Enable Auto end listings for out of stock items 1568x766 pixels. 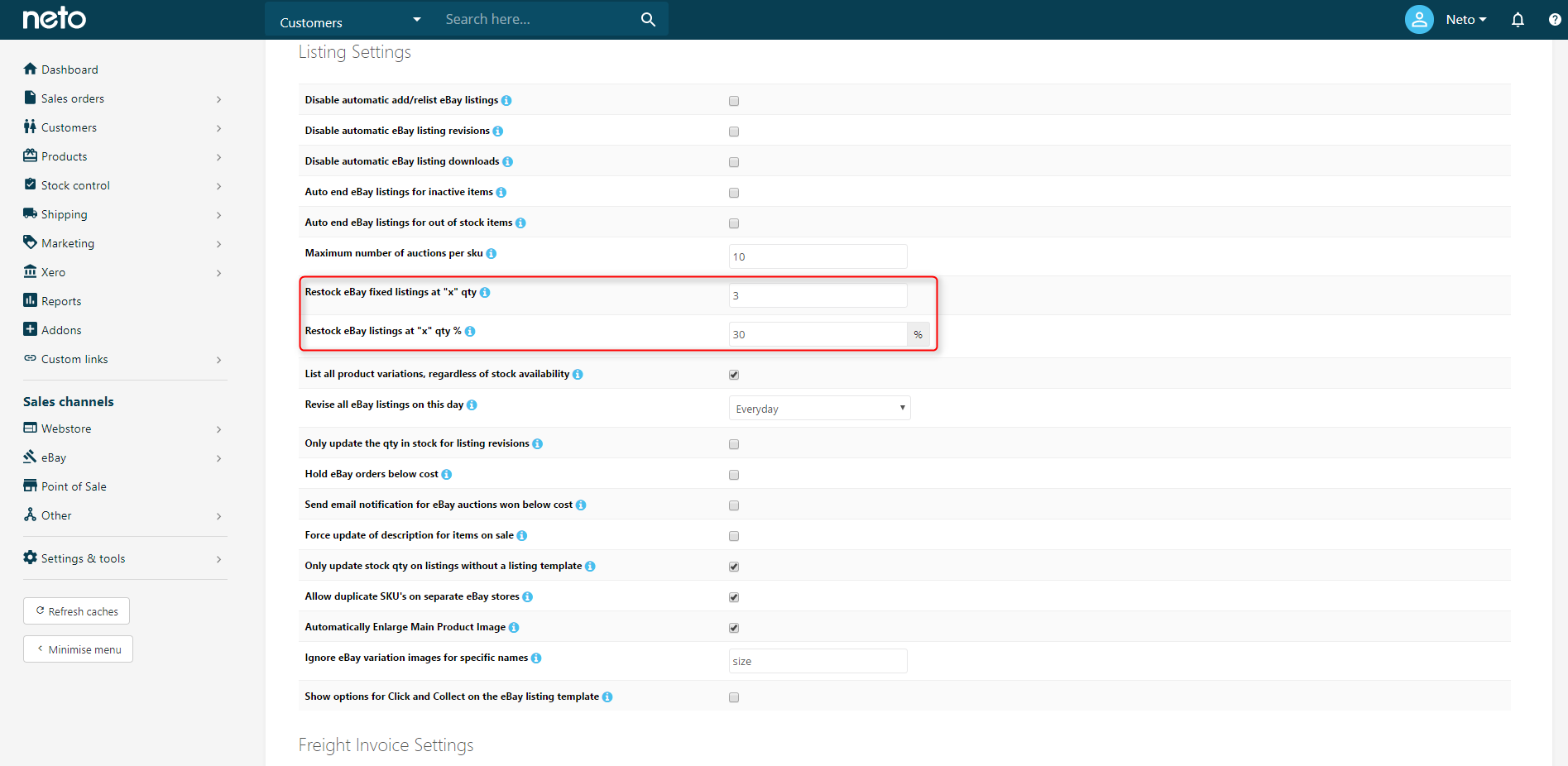coord(734,223)
